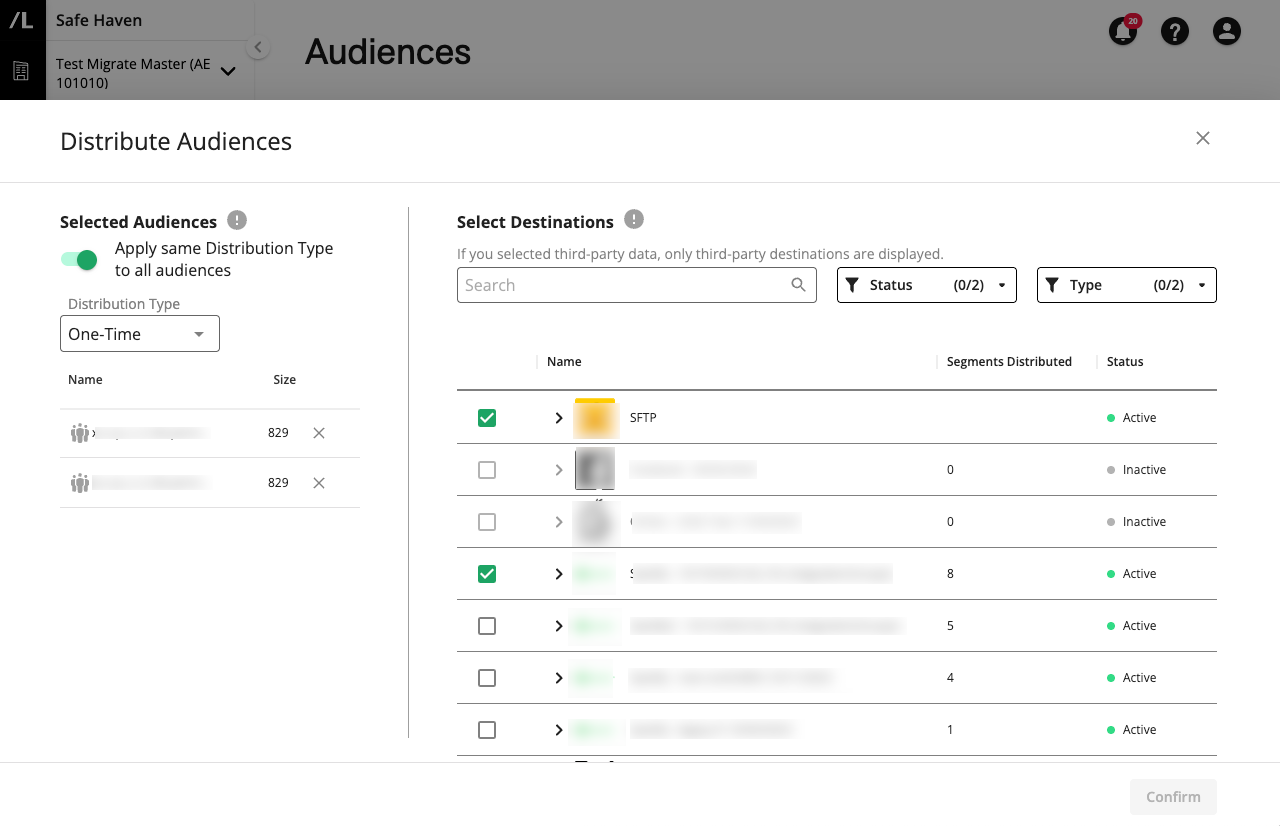Check the destination row with 5 segments distributed
This screenshot has width=1280, height=826.
(487, 625)
